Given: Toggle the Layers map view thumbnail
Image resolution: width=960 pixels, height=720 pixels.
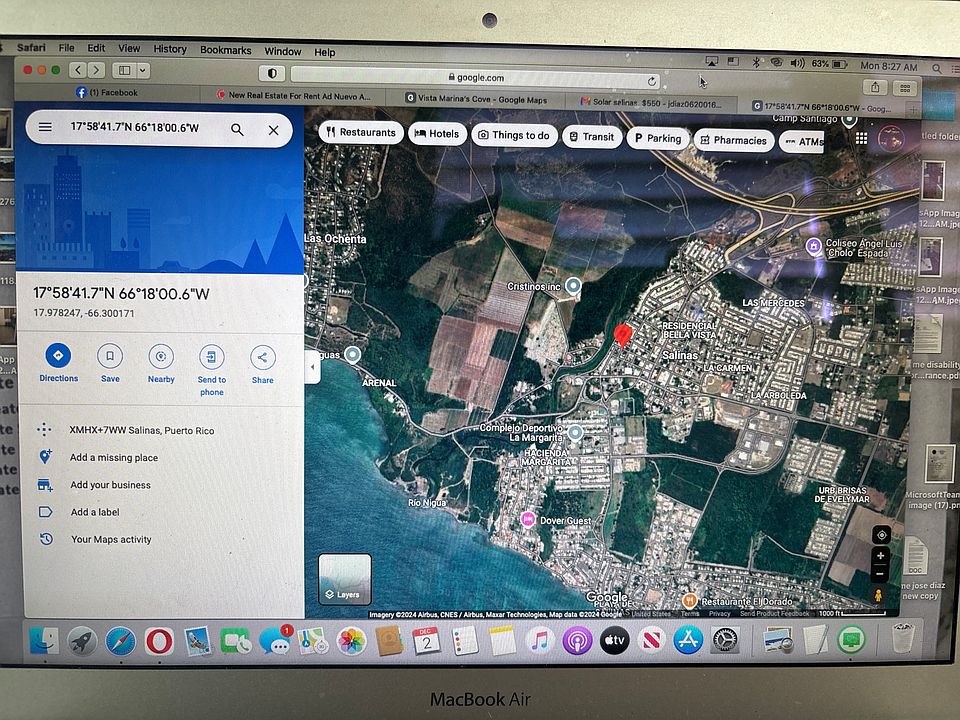Looking at the screenshot, I should coord(345,579).
